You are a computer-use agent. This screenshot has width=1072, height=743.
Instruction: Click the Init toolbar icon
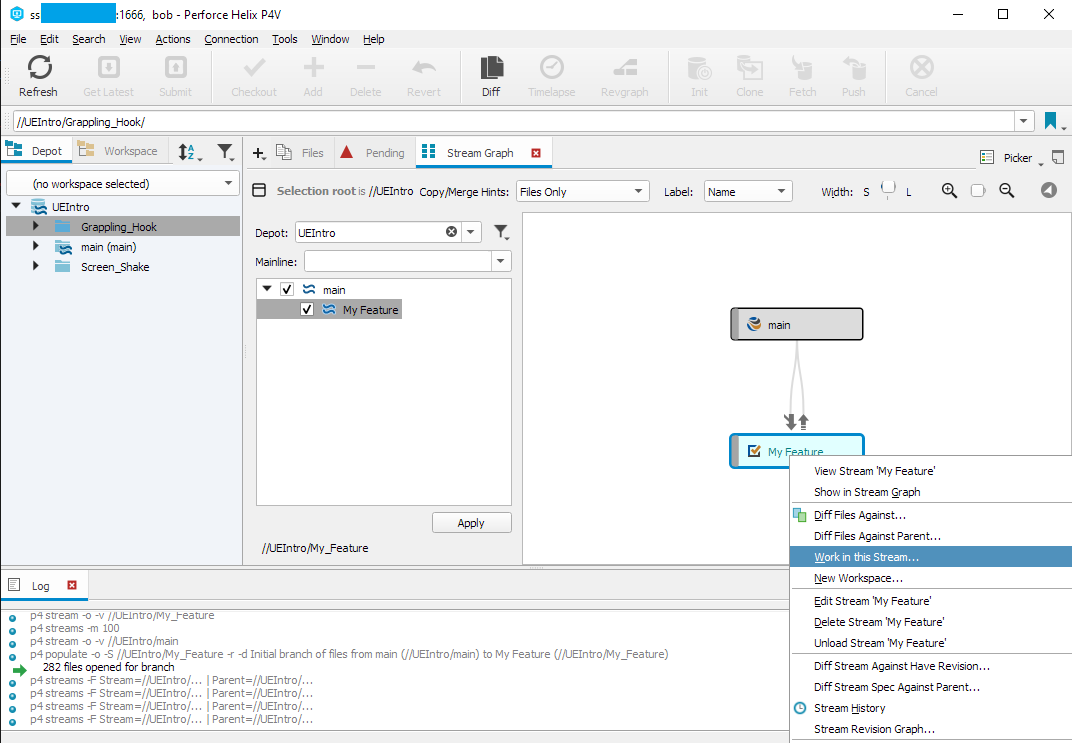tap(699, 75)
